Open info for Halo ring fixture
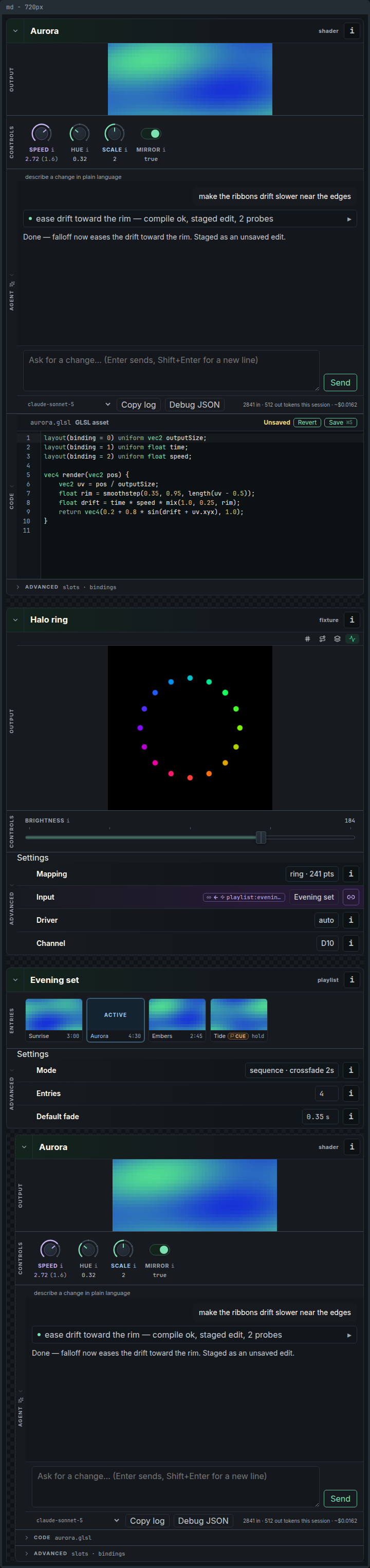Image resolution: width=370 pixels, height=1568 pixels. tap(351, 619)
